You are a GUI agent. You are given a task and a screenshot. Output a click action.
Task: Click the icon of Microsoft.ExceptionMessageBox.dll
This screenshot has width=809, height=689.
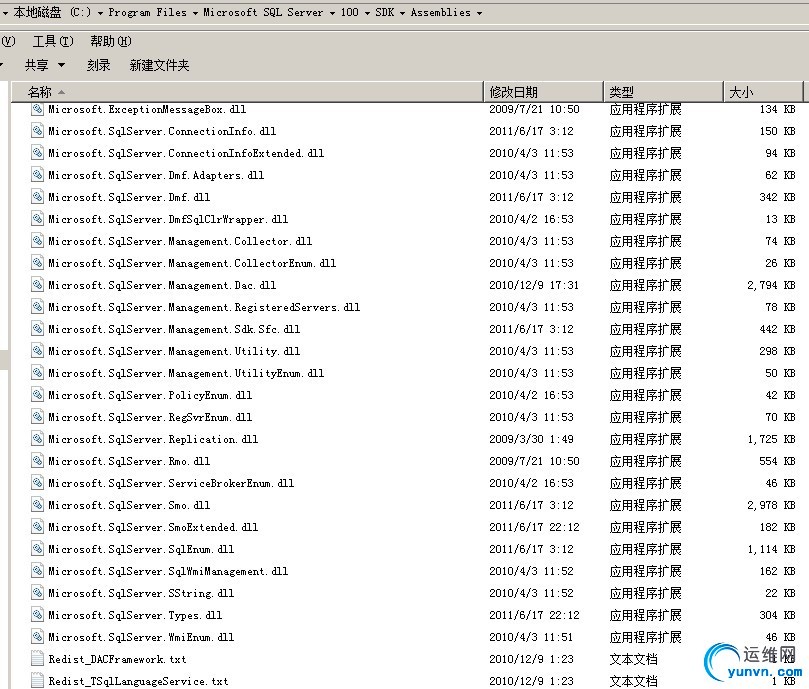(37, 109)
